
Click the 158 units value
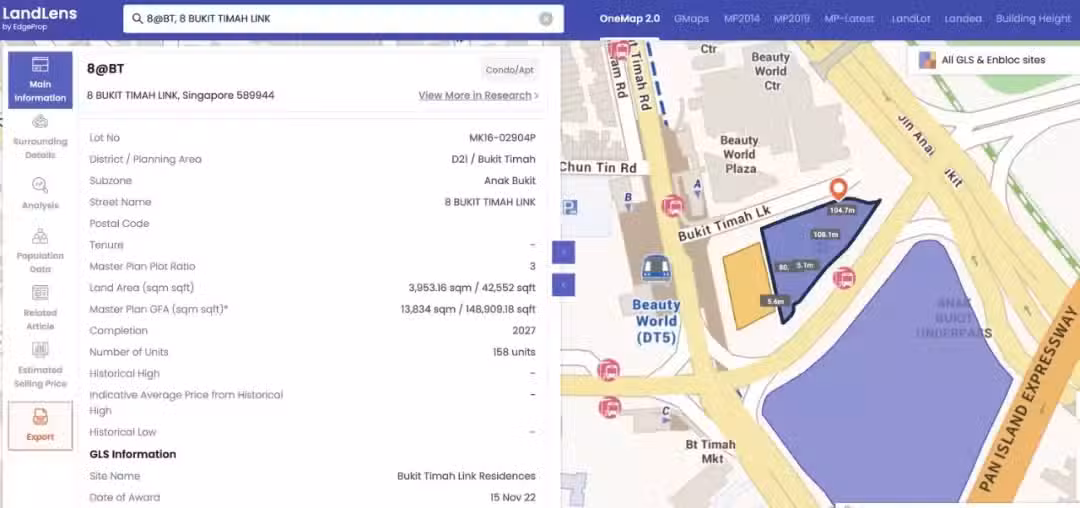[514, 352]
